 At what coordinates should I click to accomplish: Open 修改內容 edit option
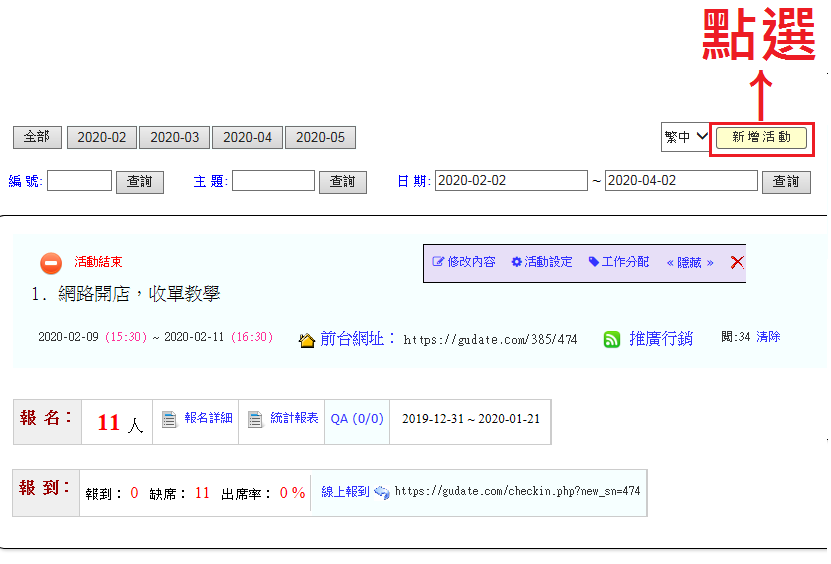pyautogui.click(x=463, y=262)
